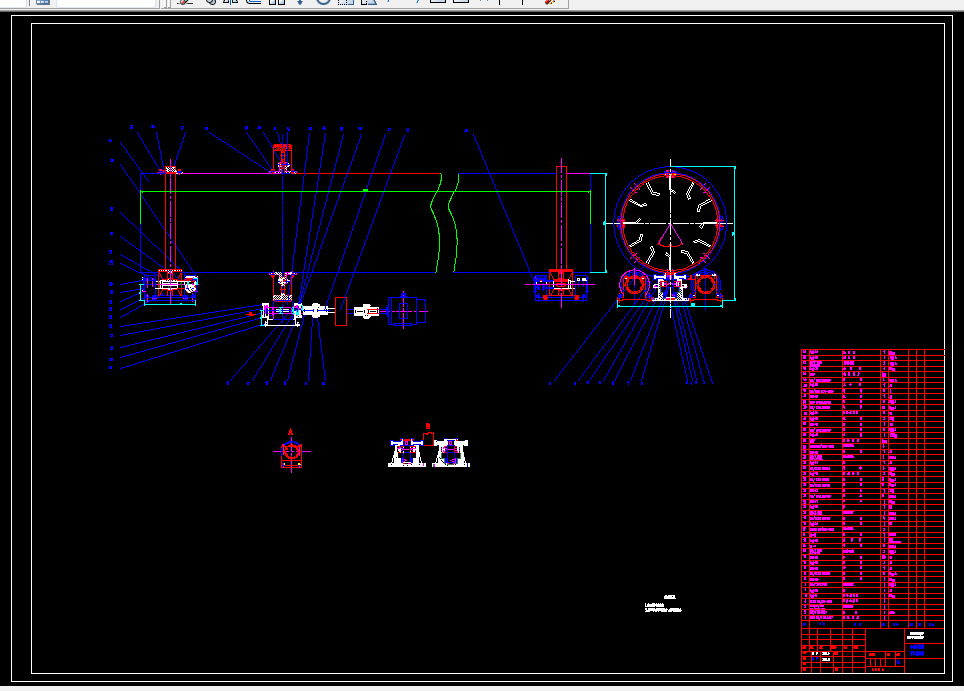Click the red rectangular coupling beside the motor

click(341, 311)
